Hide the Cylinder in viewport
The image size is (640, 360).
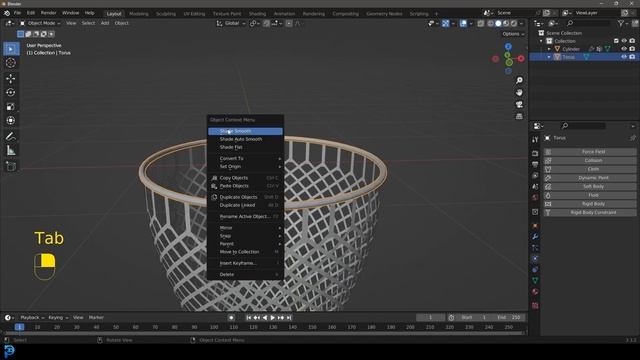[624, 49]
